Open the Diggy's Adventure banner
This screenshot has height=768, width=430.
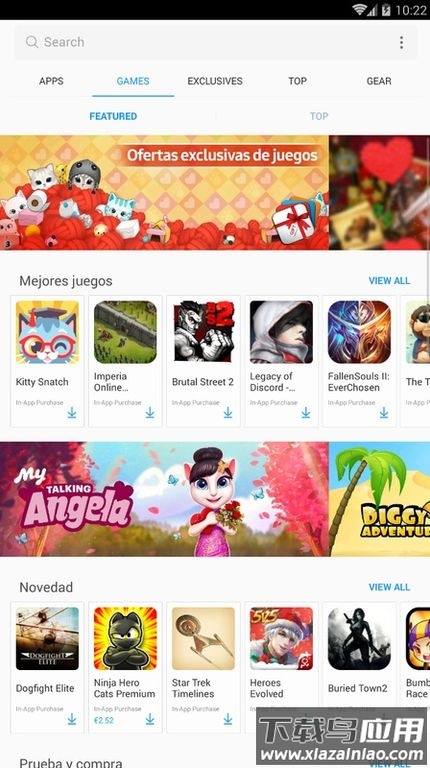coord(380,499)
